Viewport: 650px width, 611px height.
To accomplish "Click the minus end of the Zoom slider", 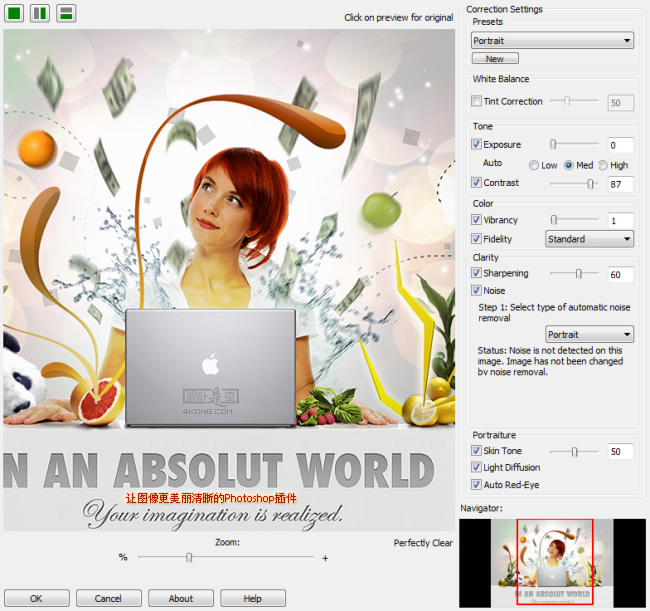I will 124,558.
